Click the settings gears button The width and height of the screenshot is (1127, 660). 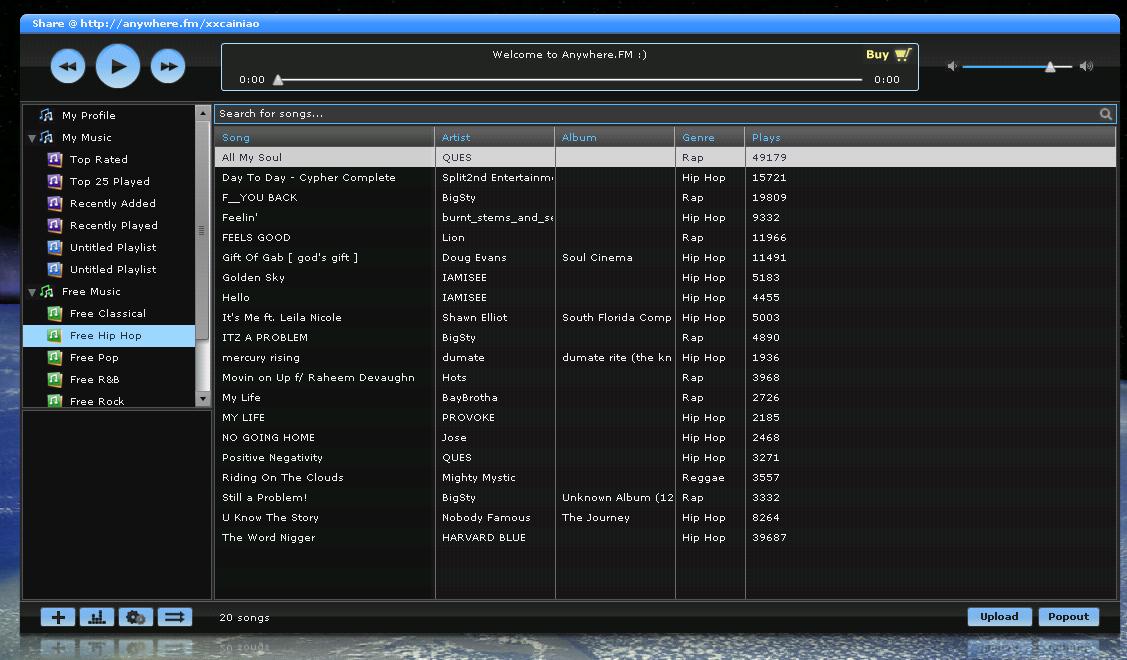click(x=136, y=617)
